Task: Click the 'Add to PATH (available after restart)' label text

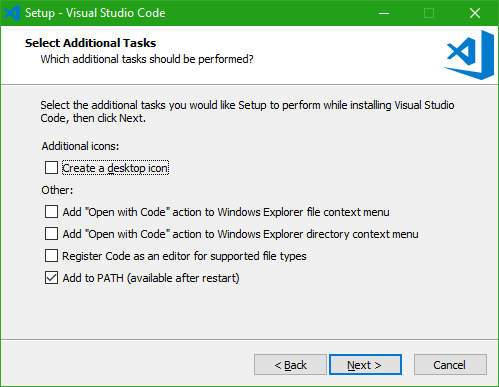Action: [x=151, y=278]
